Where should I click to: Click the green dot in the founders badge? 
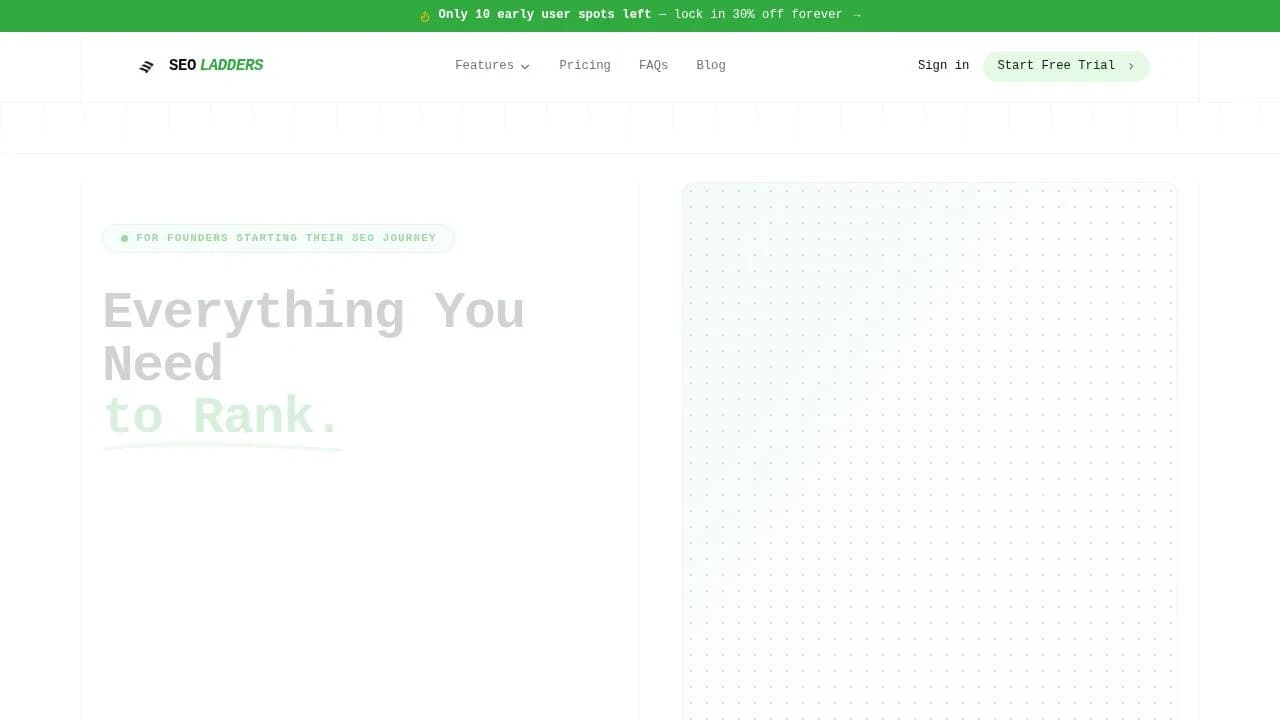pyautogui.click(x=124, y=238)
